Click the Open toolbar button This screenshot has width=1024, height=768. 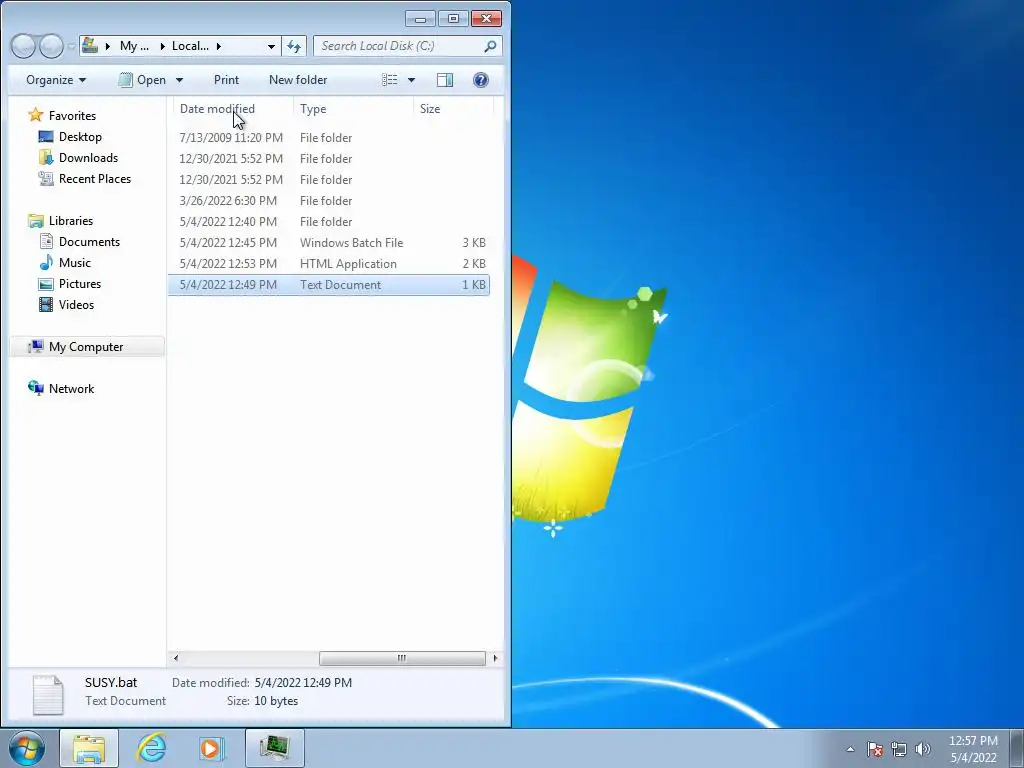(143, 80)
